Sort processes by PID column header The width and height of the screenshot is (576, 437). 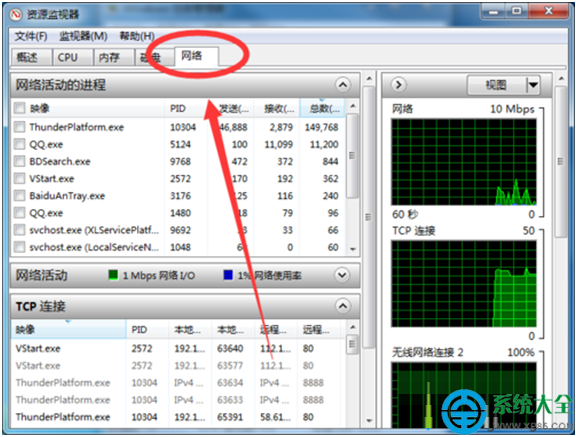[x=186, y=109]
